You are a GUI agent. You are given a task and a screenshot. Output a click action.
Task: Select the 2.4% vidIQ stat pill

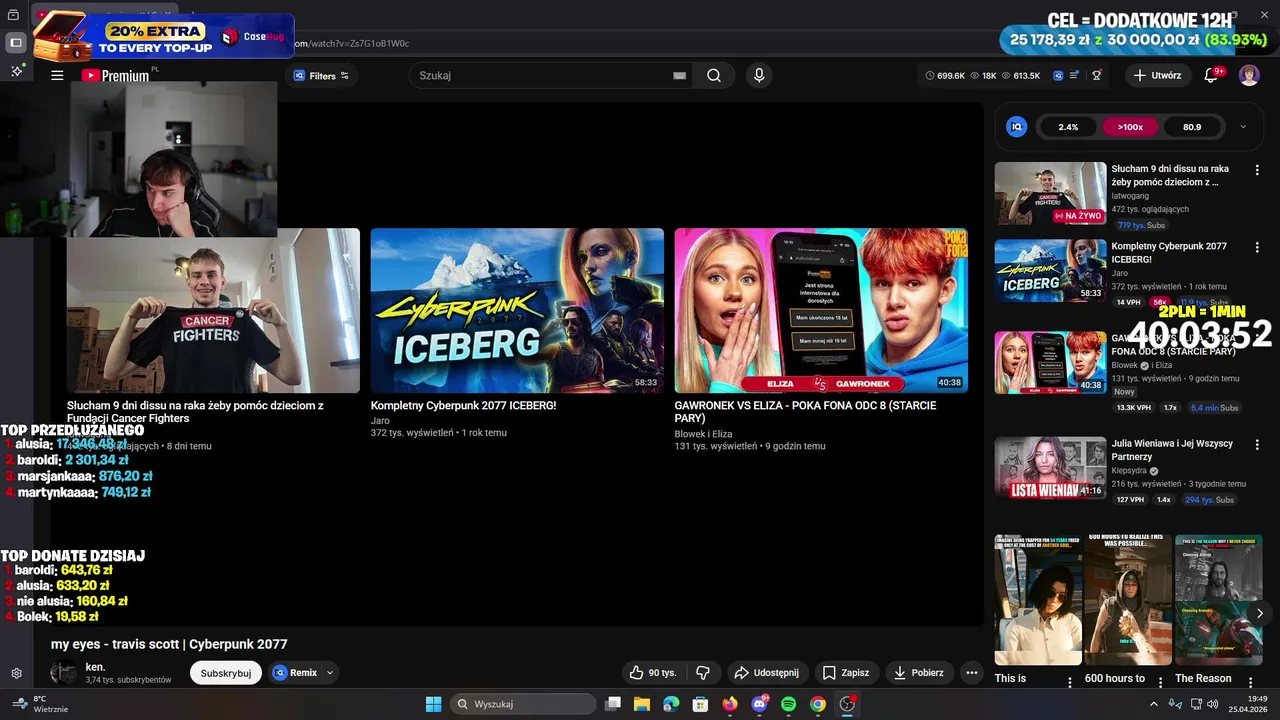(1068, 127)
